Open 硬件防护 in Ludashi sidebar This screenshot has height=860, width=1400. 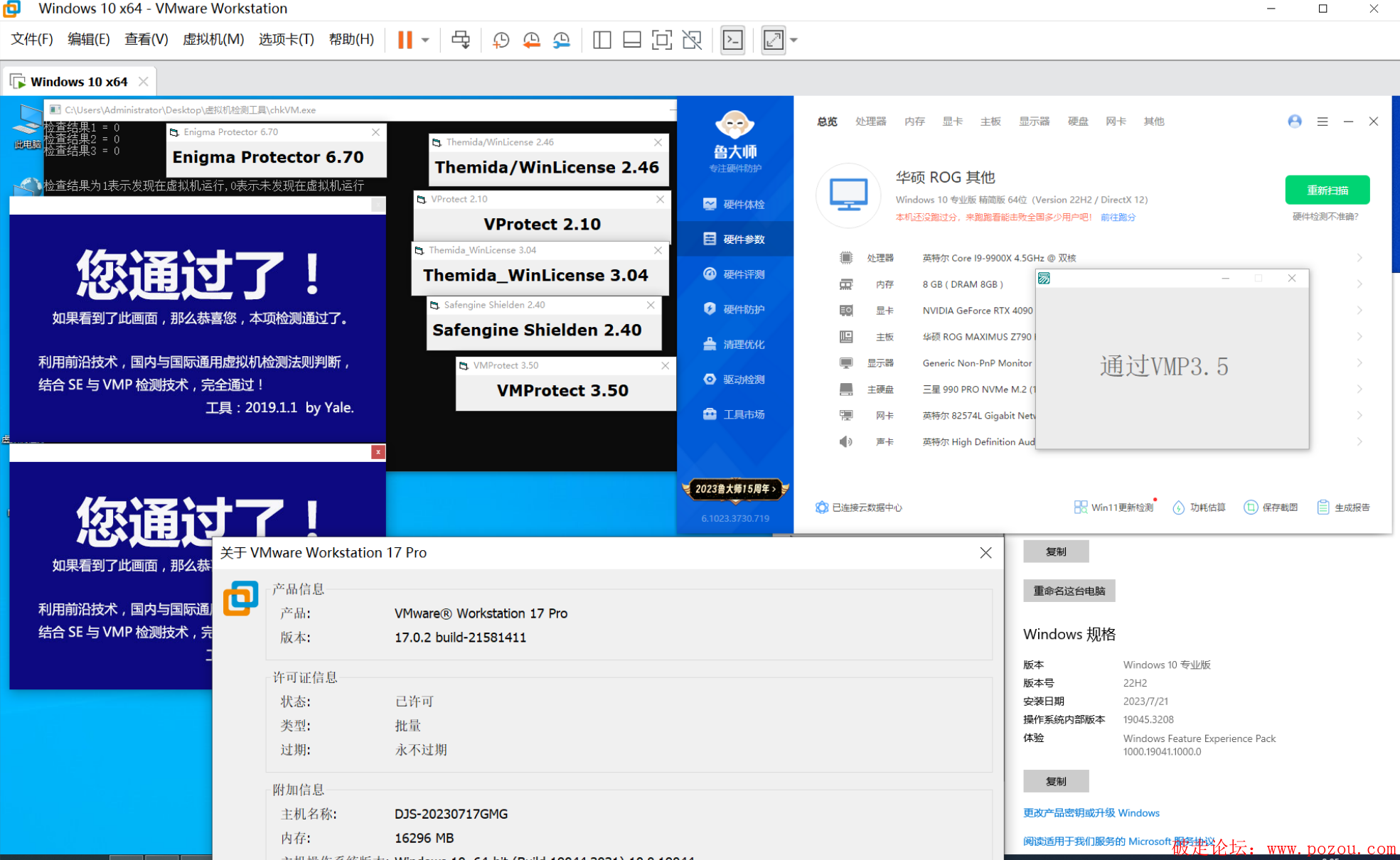pyautogui.click(x=735, y=309)
